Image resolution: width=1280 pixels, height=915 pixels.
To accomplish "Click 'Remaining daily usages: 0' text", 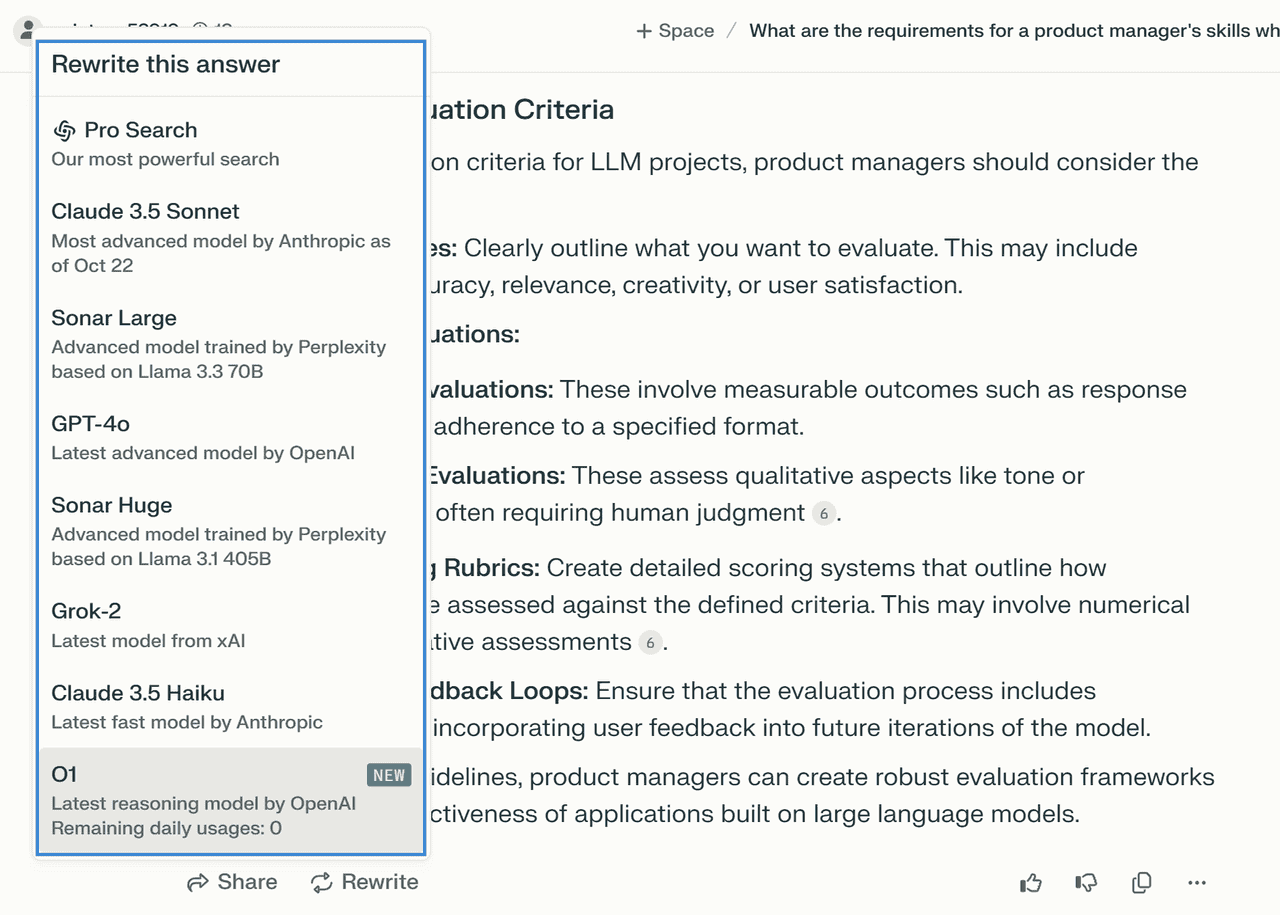I will tap(166, 828).
